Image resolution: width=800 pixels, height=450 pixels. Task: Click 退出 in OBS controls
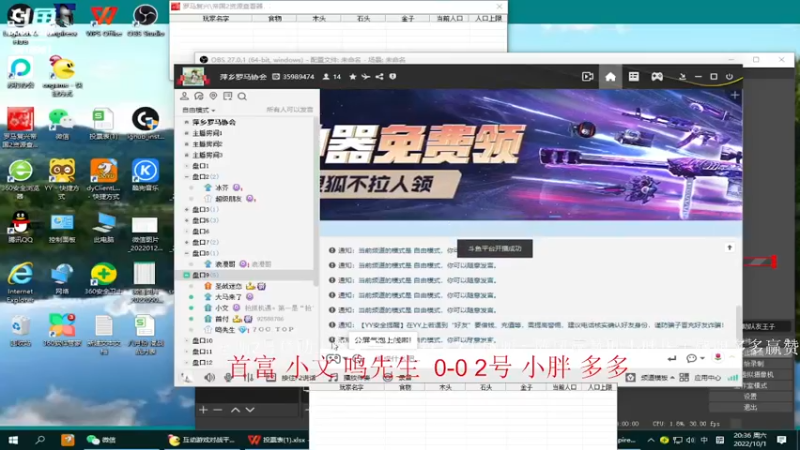tap(750, 407)
